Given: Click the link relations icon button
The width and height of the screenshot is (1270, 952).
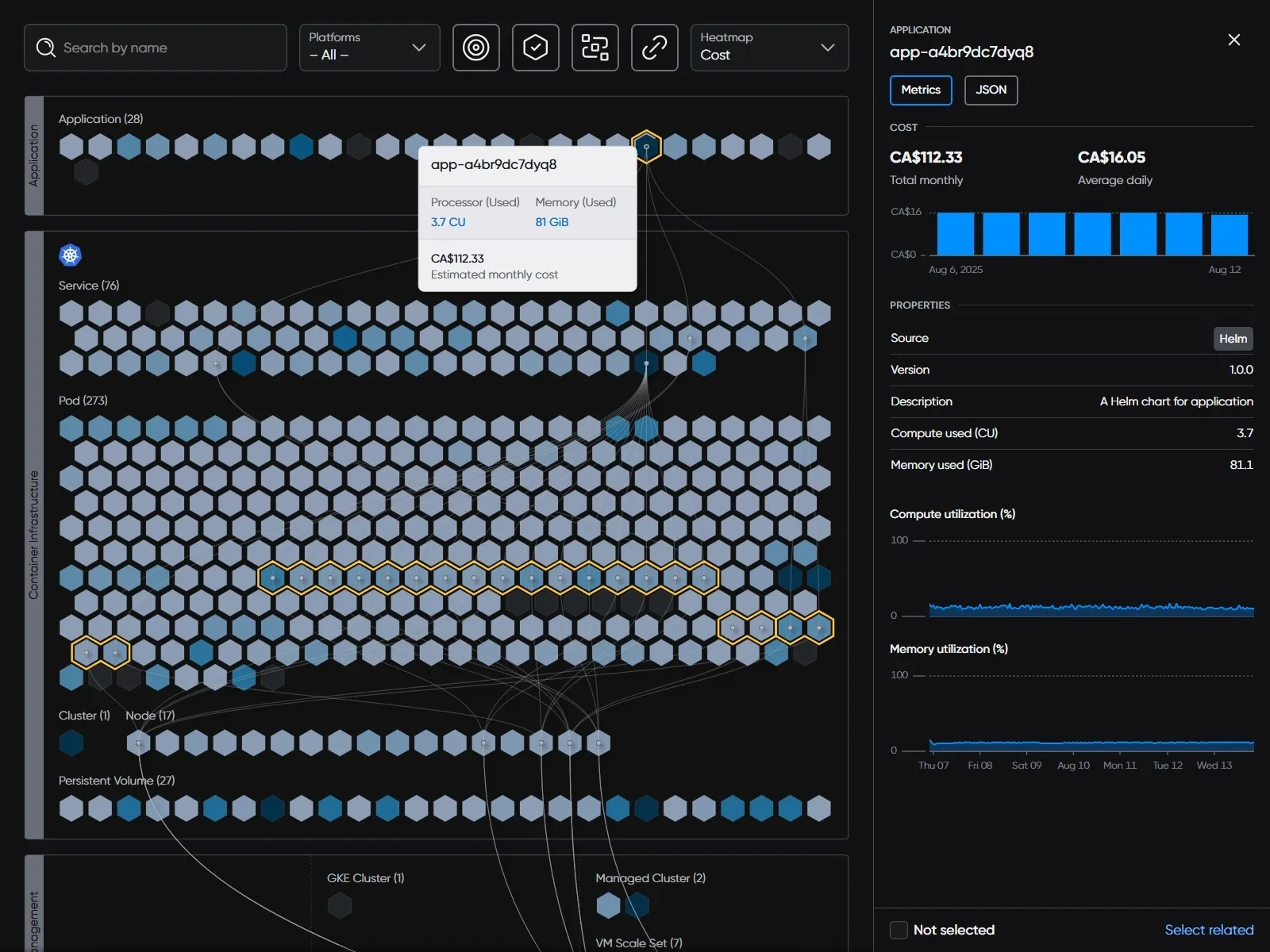Looking at the screenshot, I should (654, 48).
